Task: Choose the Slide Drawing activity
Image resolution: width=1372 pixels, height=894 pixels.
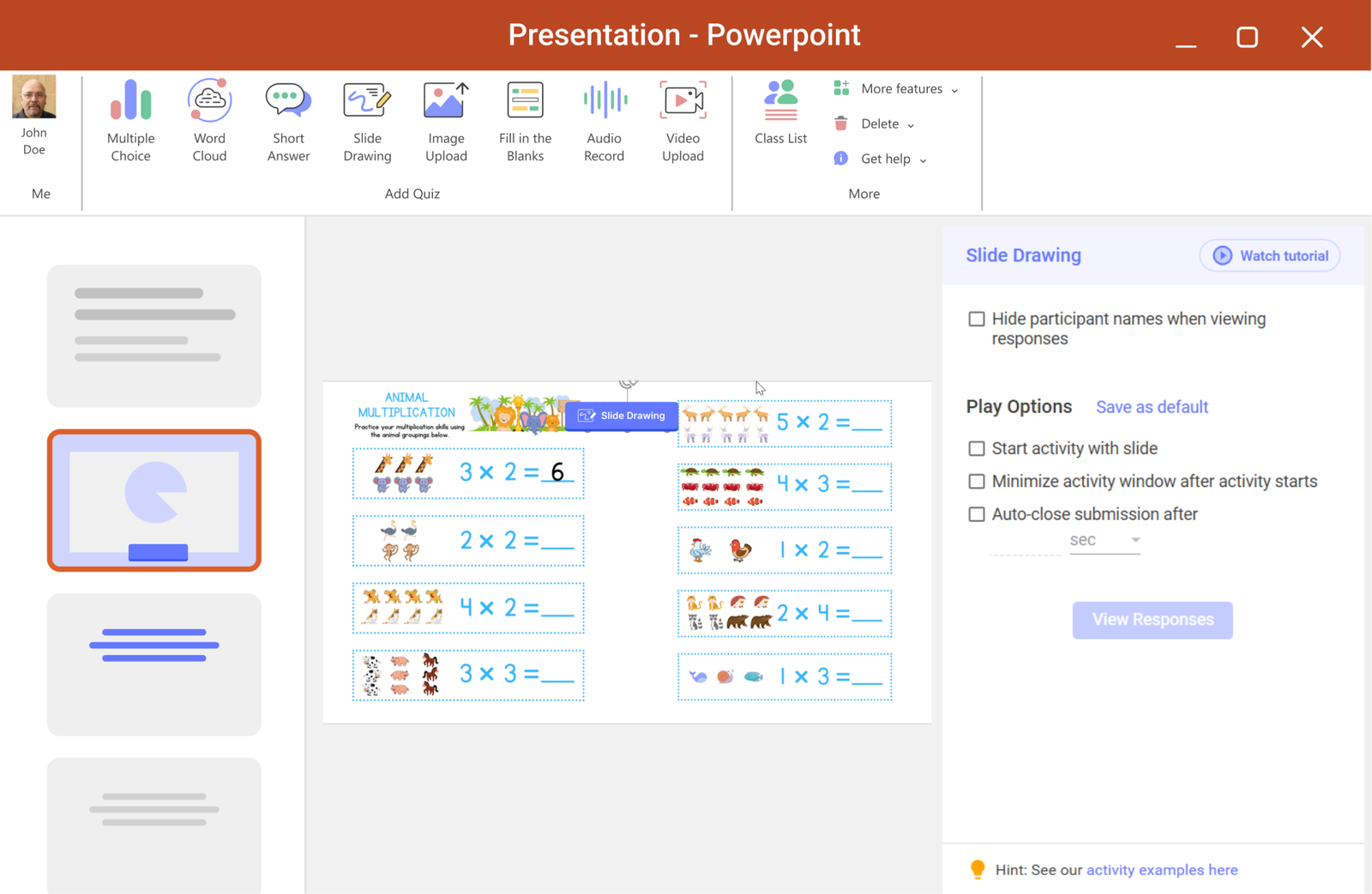Action: [366, 120]
